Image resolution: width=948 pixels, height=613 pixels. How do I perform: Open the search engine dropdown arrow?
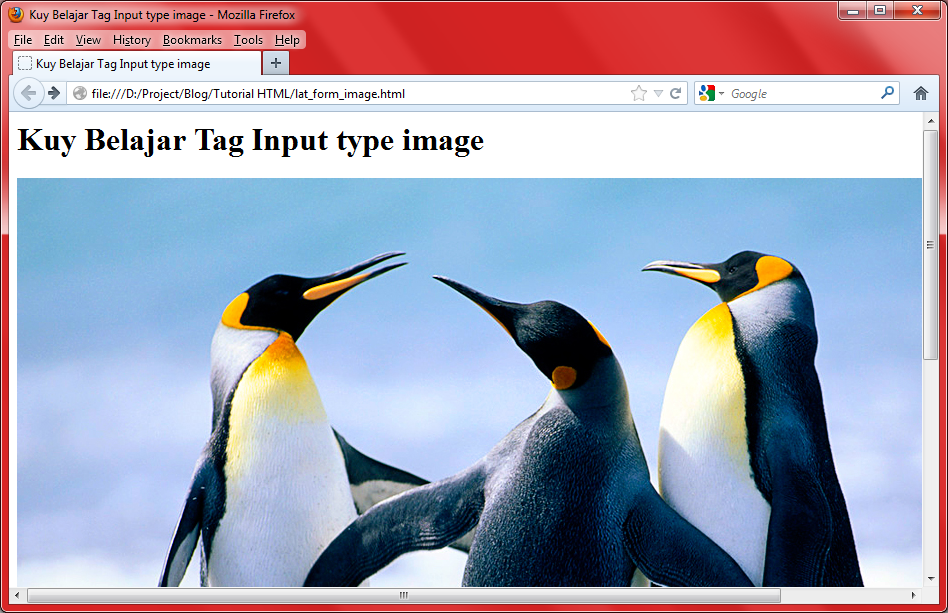(x=724, y=92)
